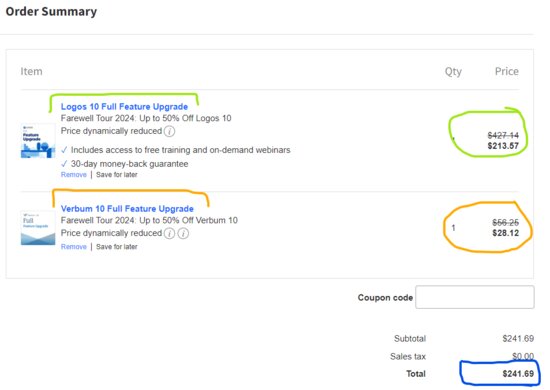550x390 pixels.
Task: Click the Verbum quantity value 1
Action: [453, 228]
